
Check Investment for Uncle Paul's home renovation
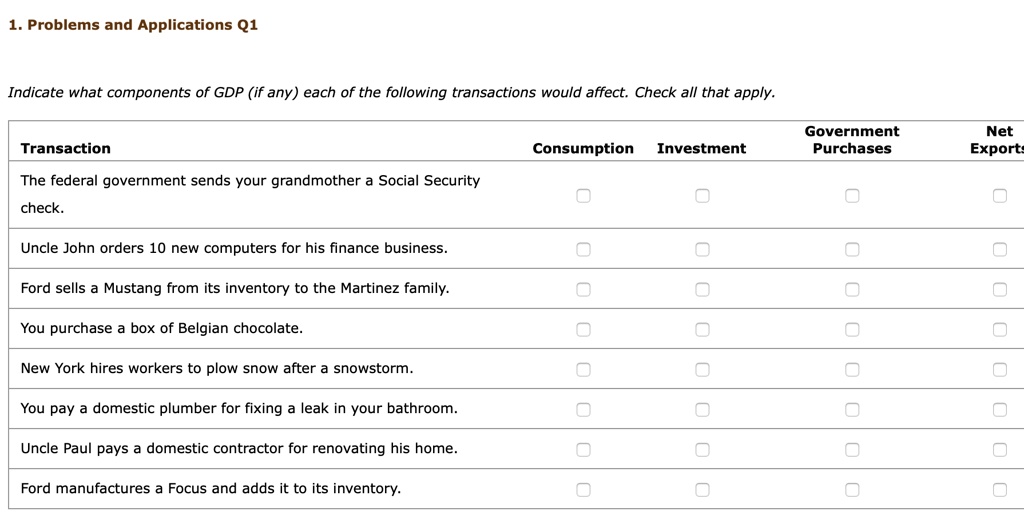point(702,449)
